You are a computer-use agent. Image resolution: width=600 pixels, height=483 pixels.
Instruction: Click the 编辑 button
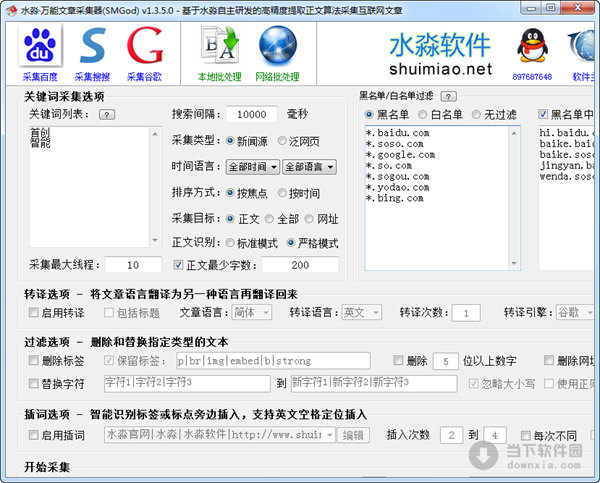coord(353,435)
